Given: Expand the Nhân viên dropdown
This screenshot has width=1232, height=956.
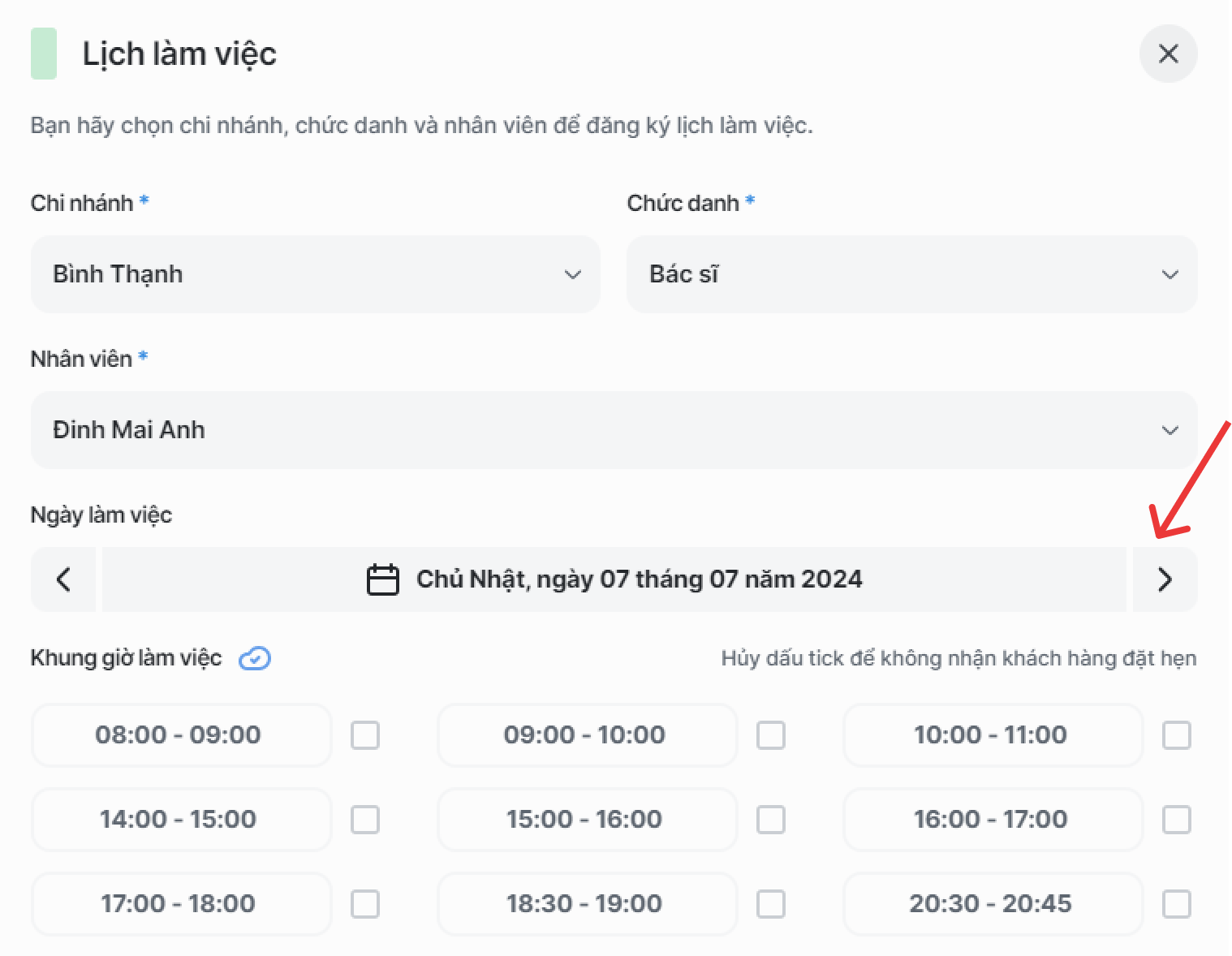Looking at the screenshot, I should coord(614,430).
